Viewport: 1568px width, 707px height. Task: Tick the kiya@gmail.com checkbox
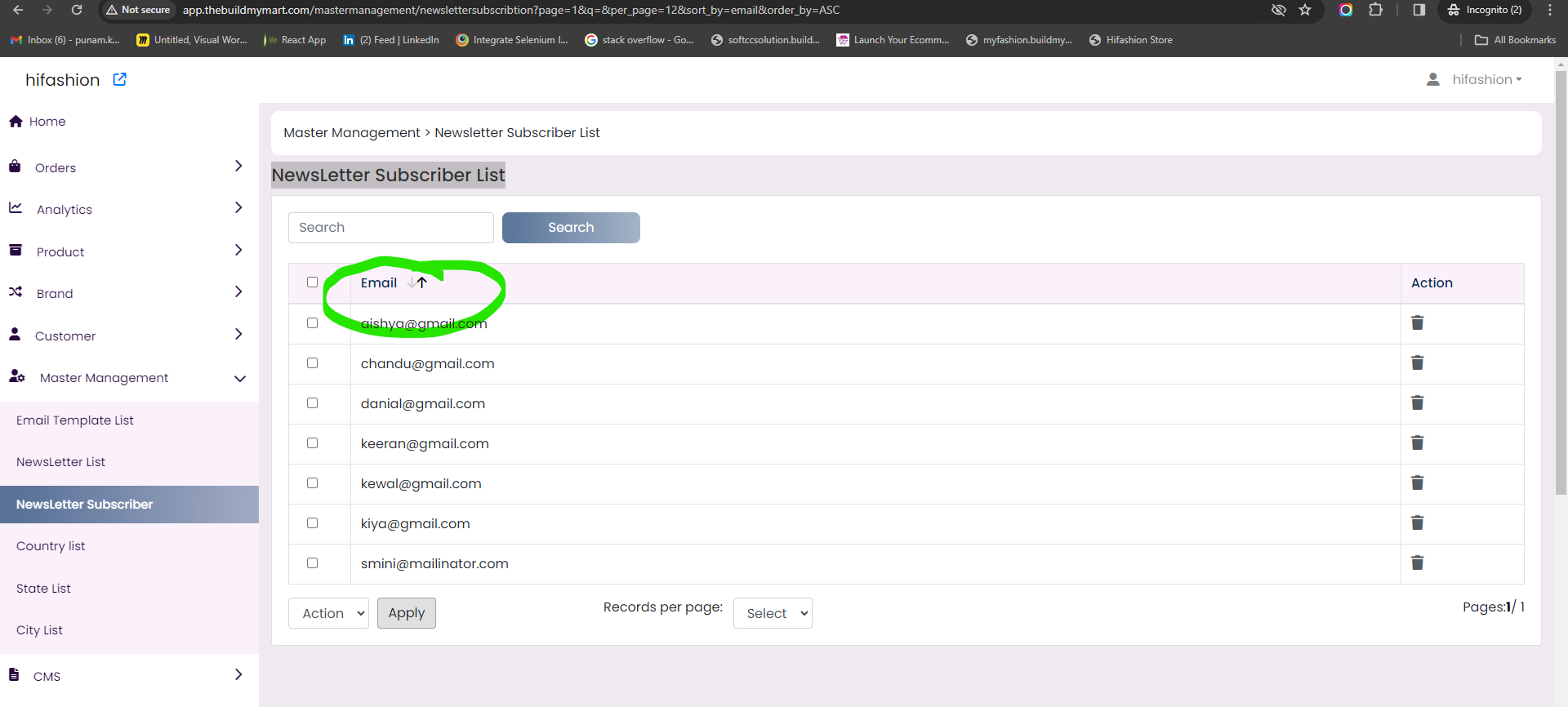tap(312, 523)
